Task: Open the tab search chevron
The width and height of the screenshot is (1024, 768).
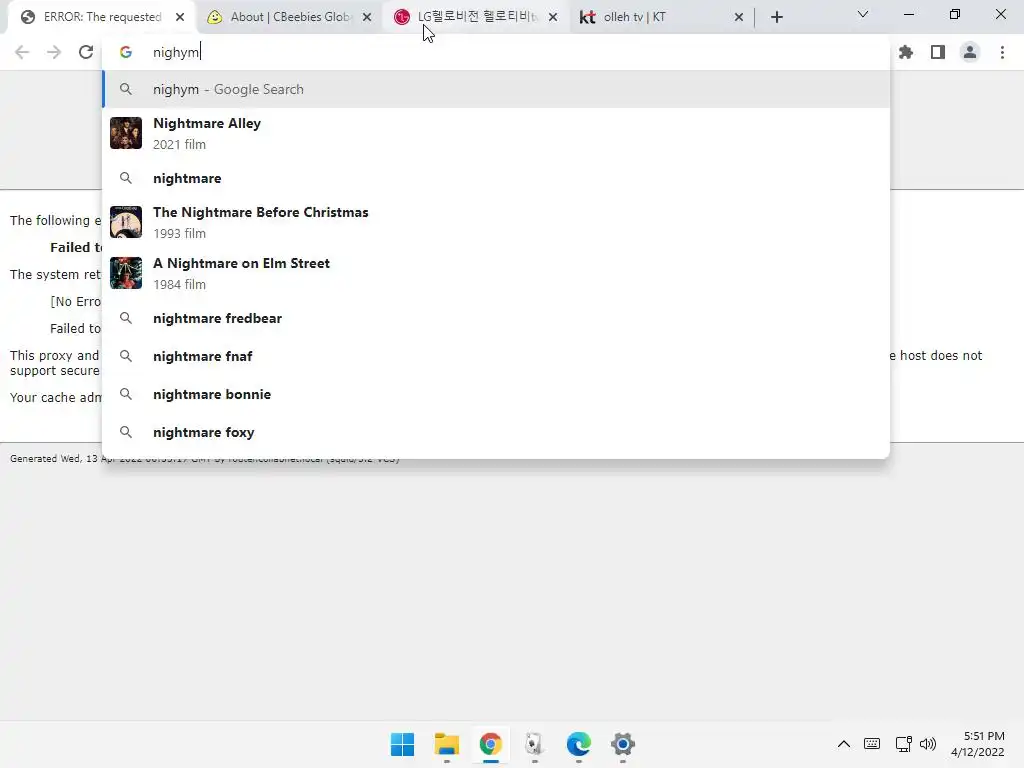Action: pyautogui.click(x=863, y=14)
